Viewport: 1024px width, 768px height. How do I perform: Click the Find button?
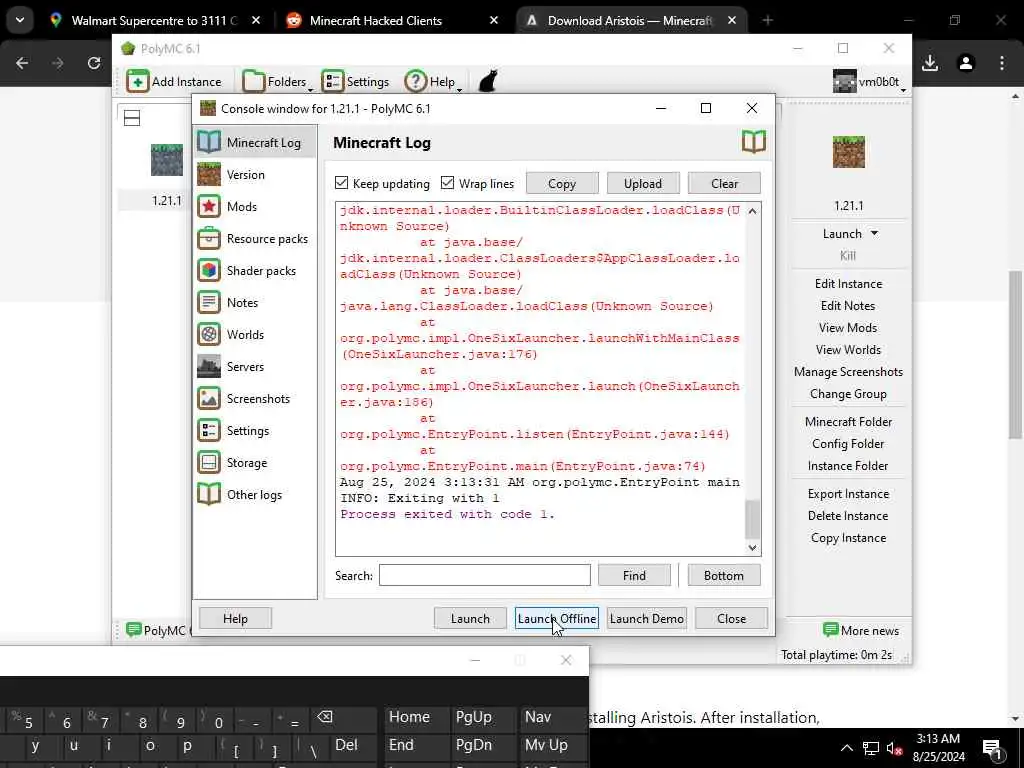(x=634, y=575)
